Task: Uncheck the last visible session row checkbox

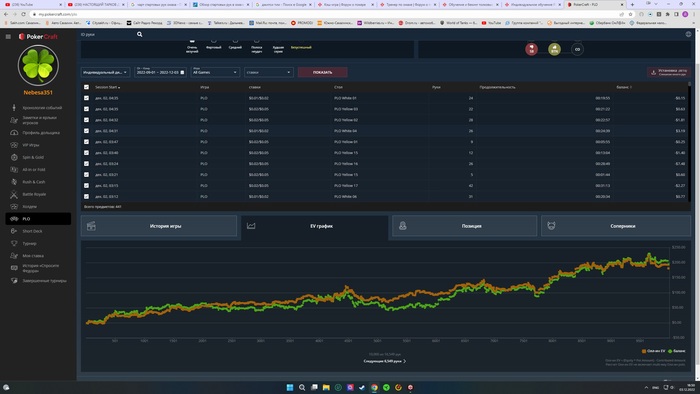Action: 86,196
